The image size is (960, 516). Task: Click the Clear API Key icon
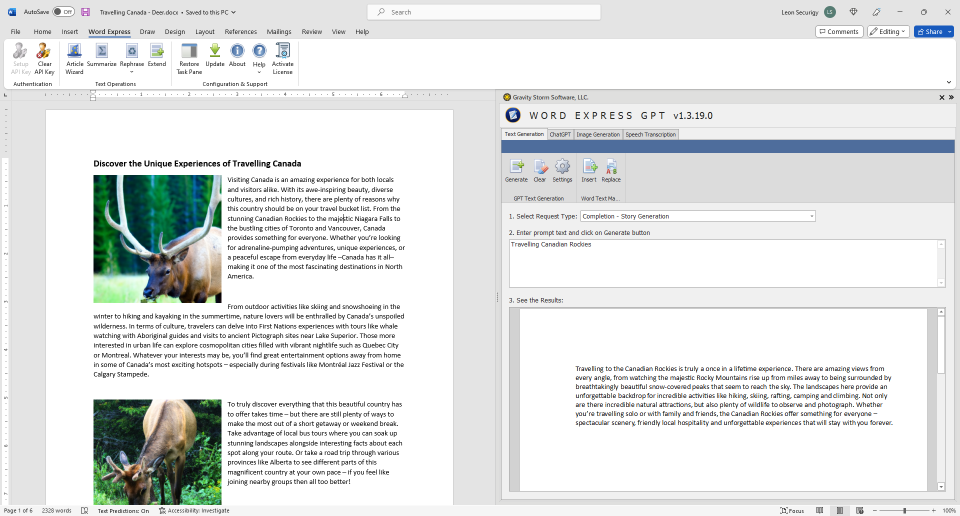pyautogui.click(x=44, y=51)
